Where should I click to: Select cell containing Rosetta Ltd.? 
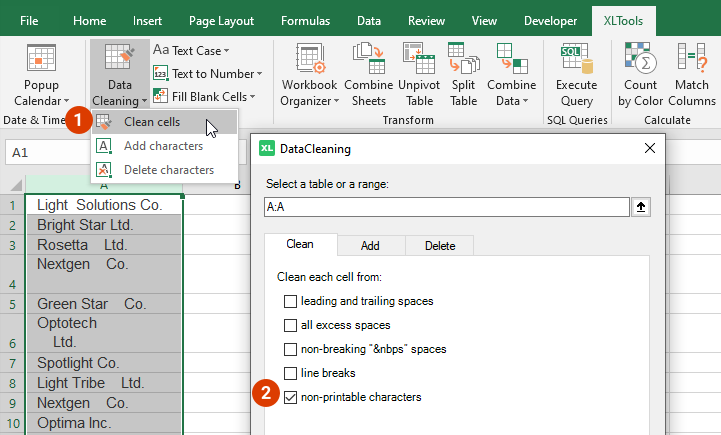click(x=104, y=245)
